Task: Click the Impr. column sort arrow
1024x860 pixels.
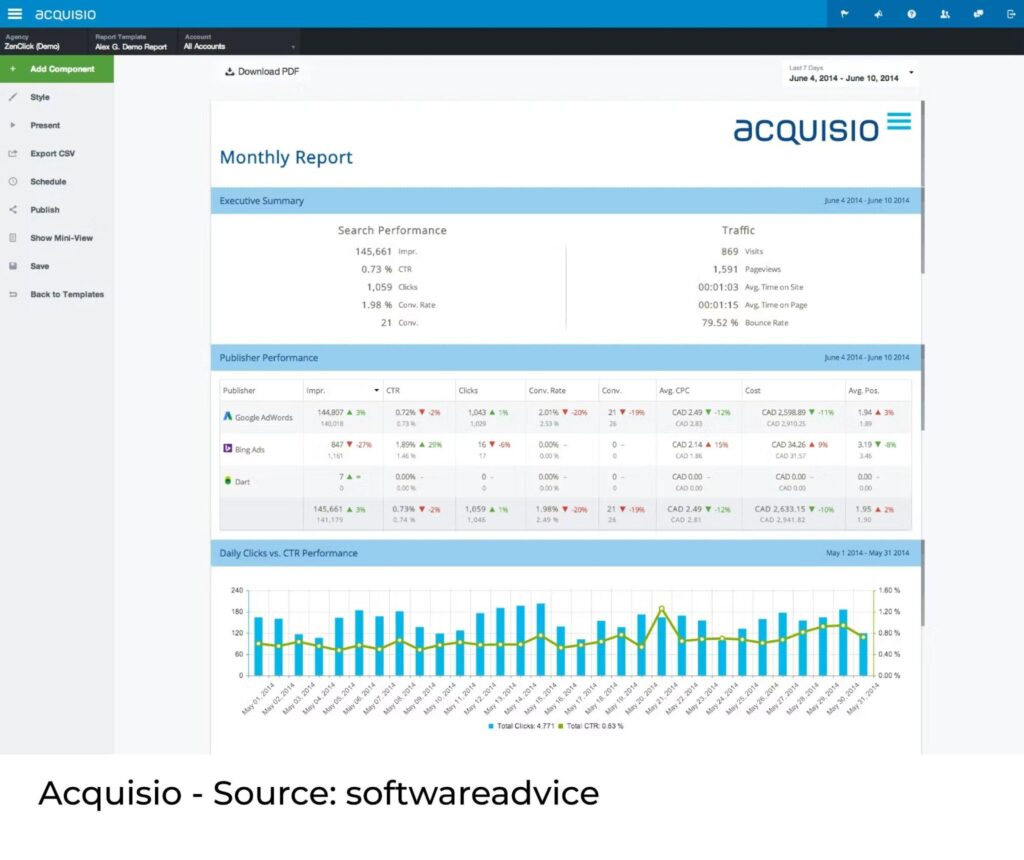Action: (x=376, y=390)
